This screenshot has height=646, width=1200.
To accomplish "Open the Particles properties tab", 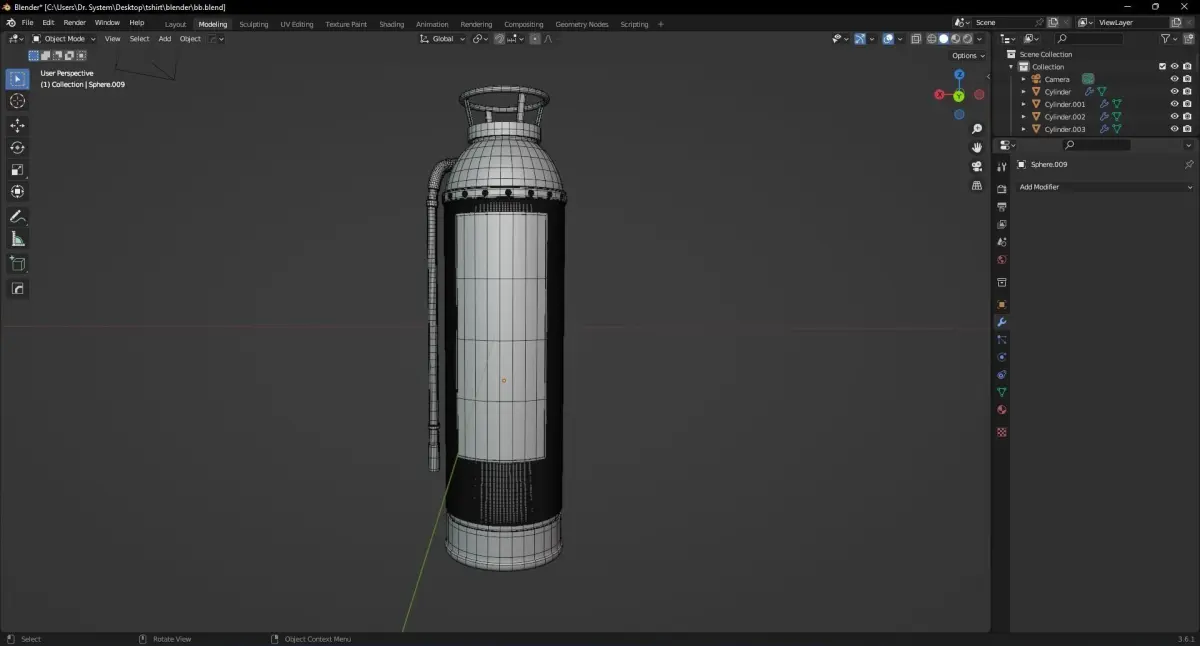I will [1001, 340].
